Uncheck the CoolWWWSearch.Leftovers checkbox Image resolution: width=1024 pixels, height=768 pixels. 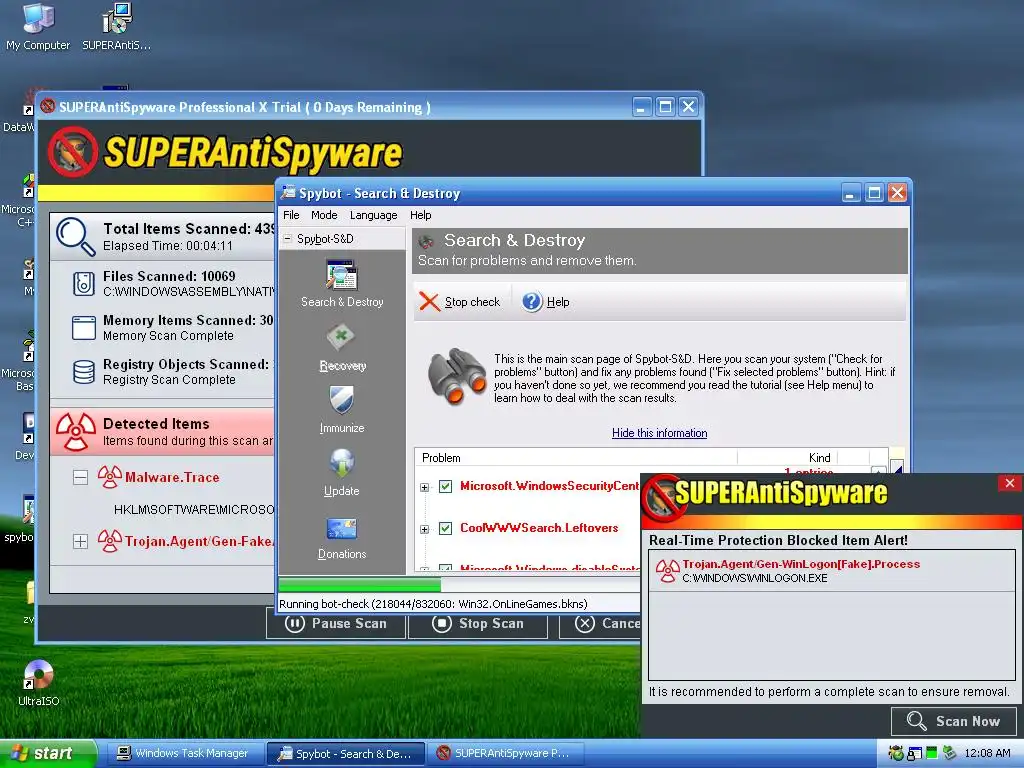(x=445, y=528)
